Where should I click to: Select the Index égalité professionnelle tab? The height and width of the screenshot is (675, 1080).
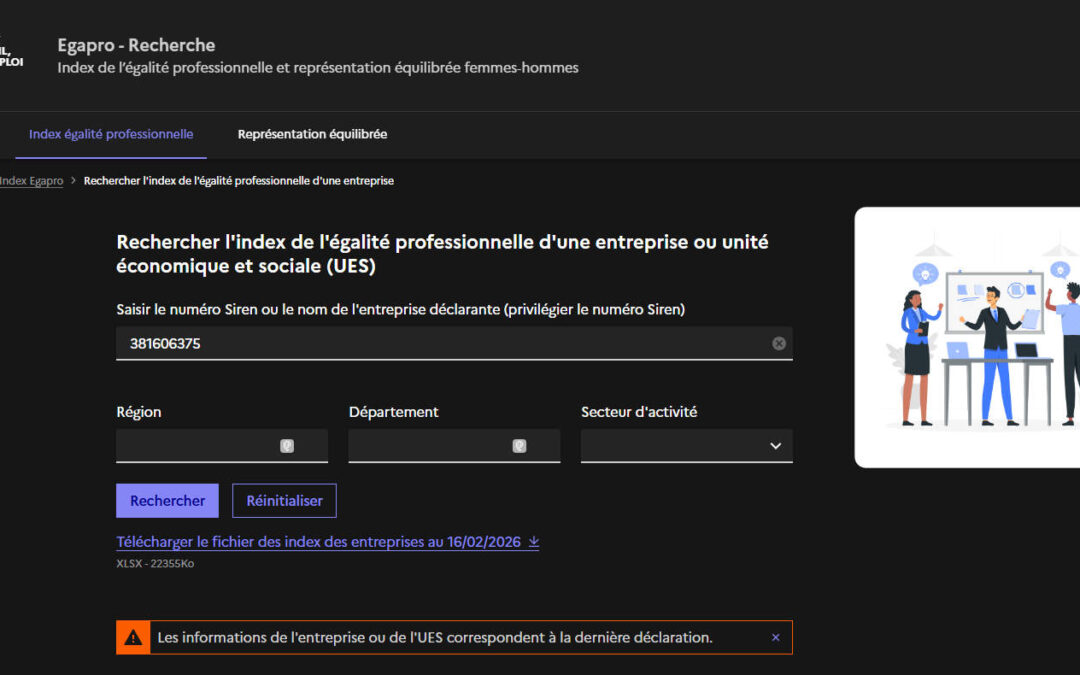pos(111,134)
